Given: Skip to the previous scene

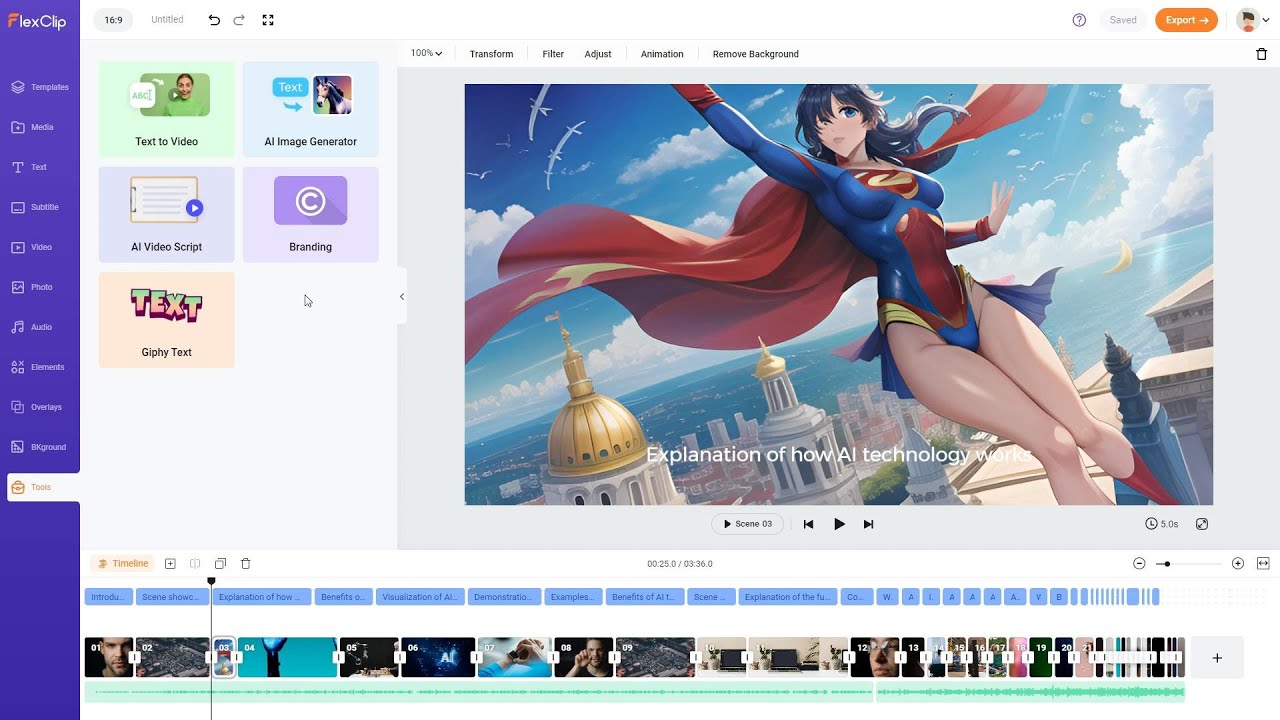Looking at the screenshot, I should coord(809,524).
